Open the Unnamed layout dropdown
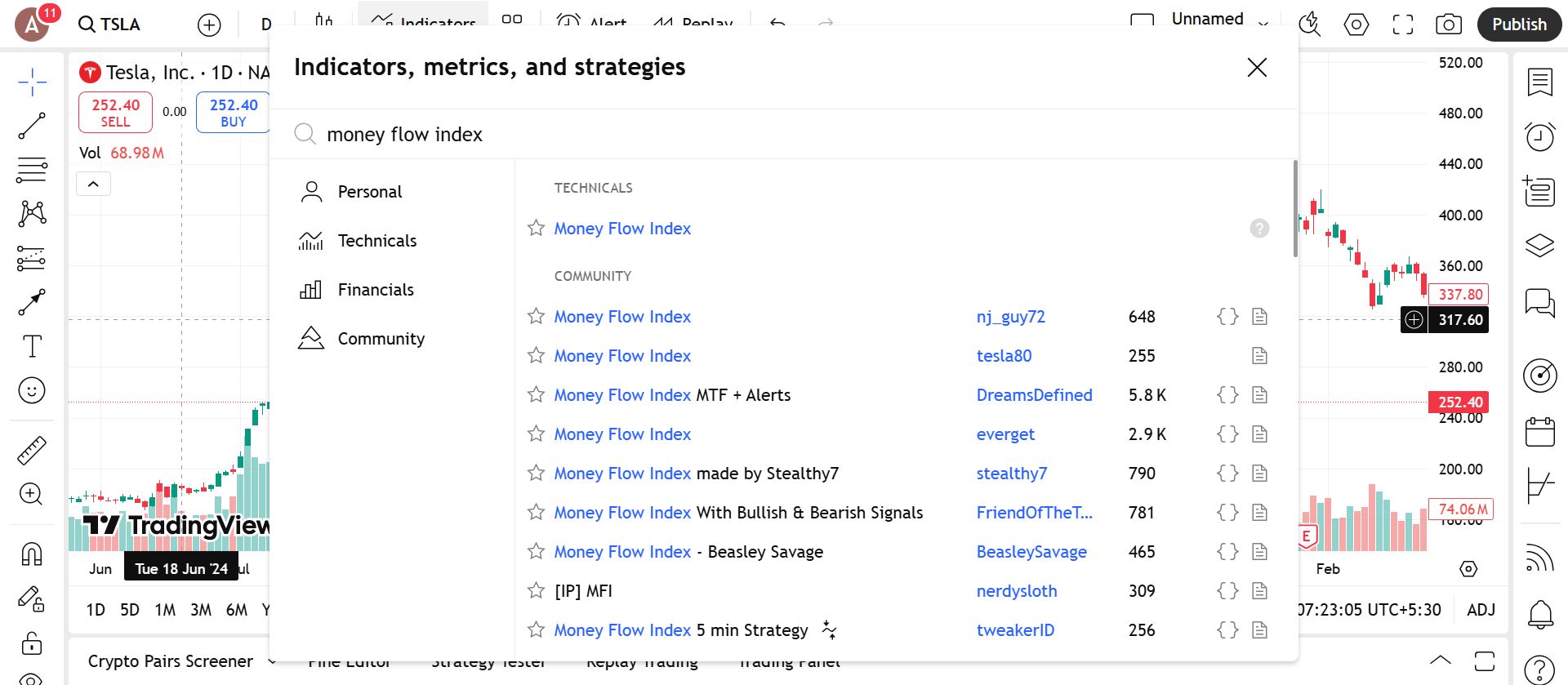This screenshot has height=685, width=1568. click(x=1263, y=23)
